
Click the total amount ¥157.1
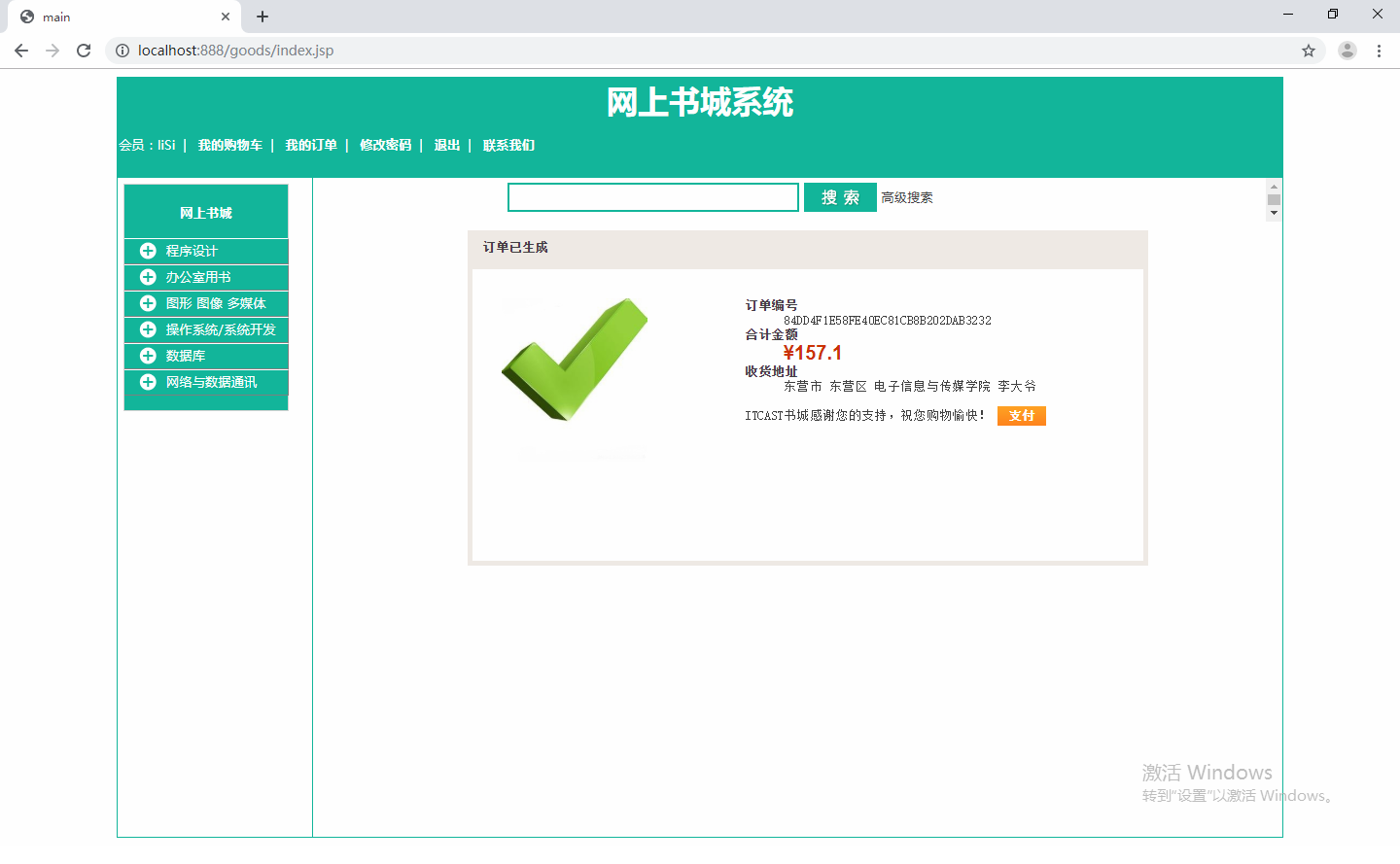point(813,353)
